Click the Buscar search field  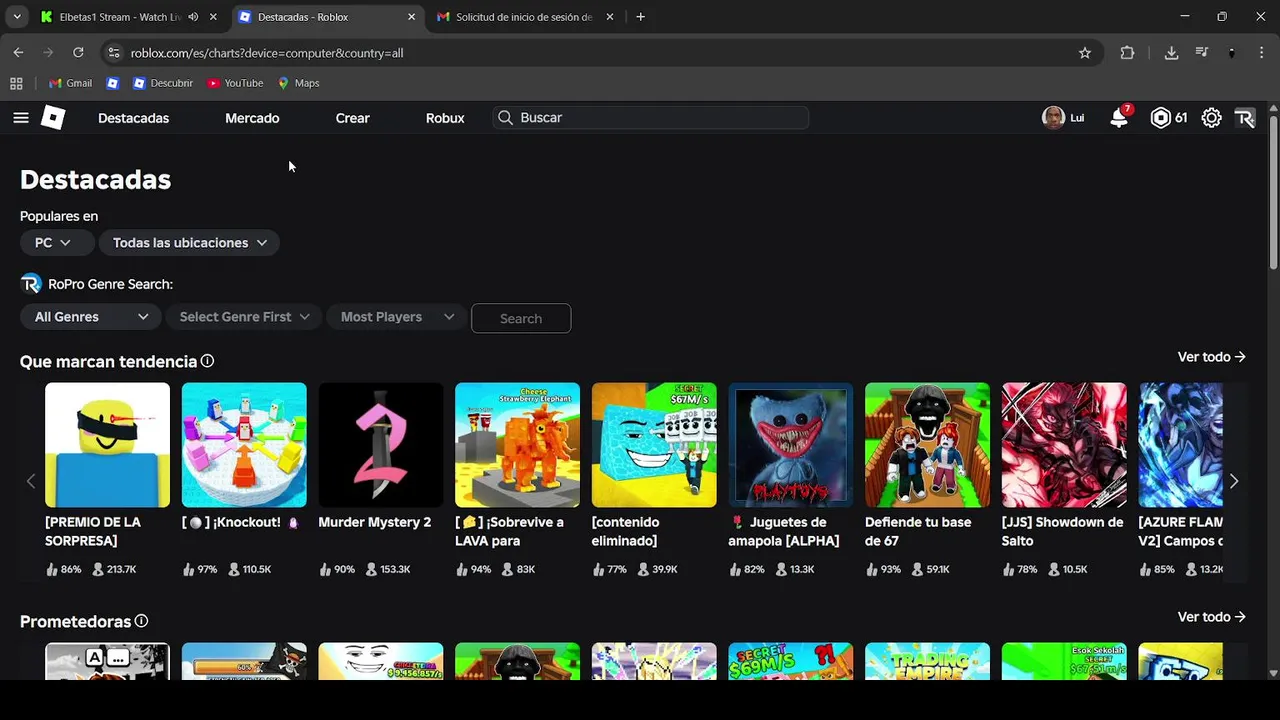tap(650, 118)
